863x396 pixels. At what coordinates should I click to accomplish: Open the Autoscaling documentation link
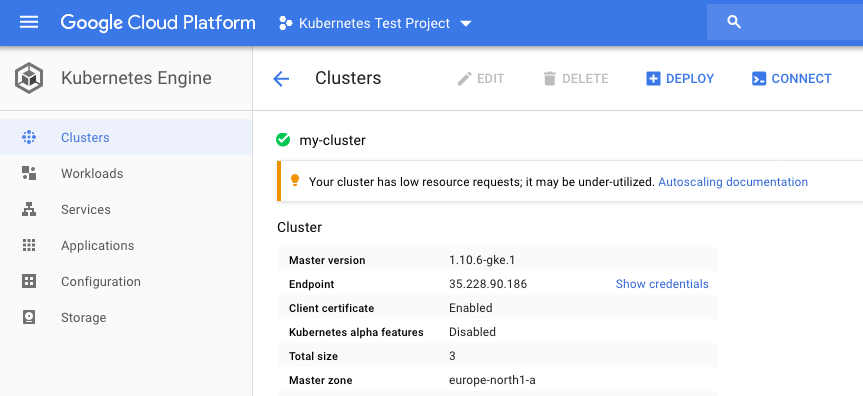point(733,182)
